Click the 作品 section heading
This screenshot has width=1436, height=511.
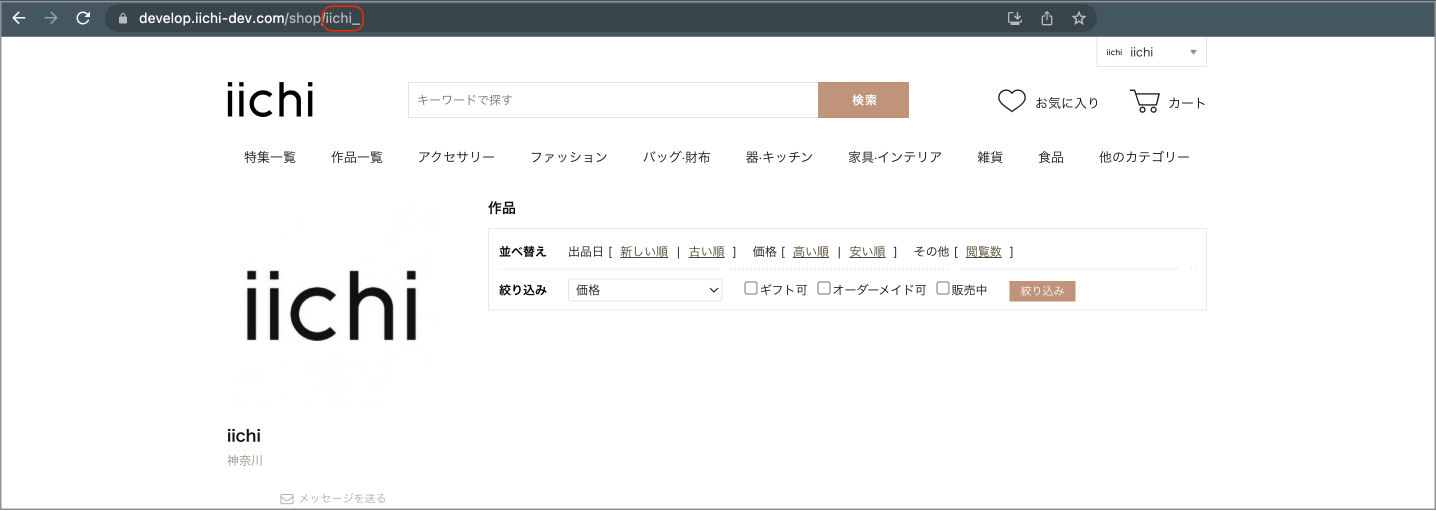tap(502, 208)
